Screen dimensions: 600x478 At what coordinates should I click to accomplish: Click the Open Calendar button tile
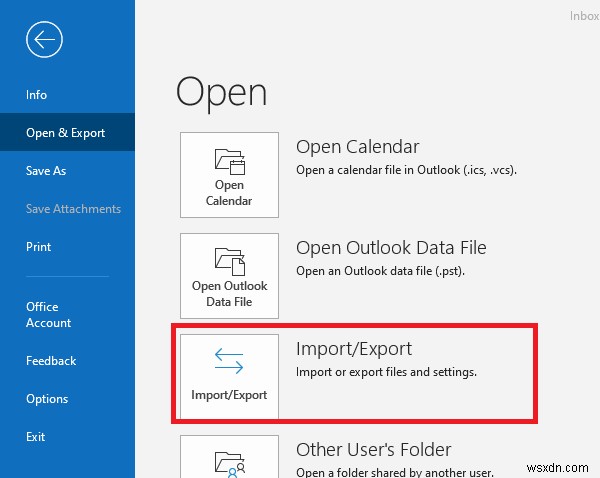pyautogui.click(x=229, y=175)
